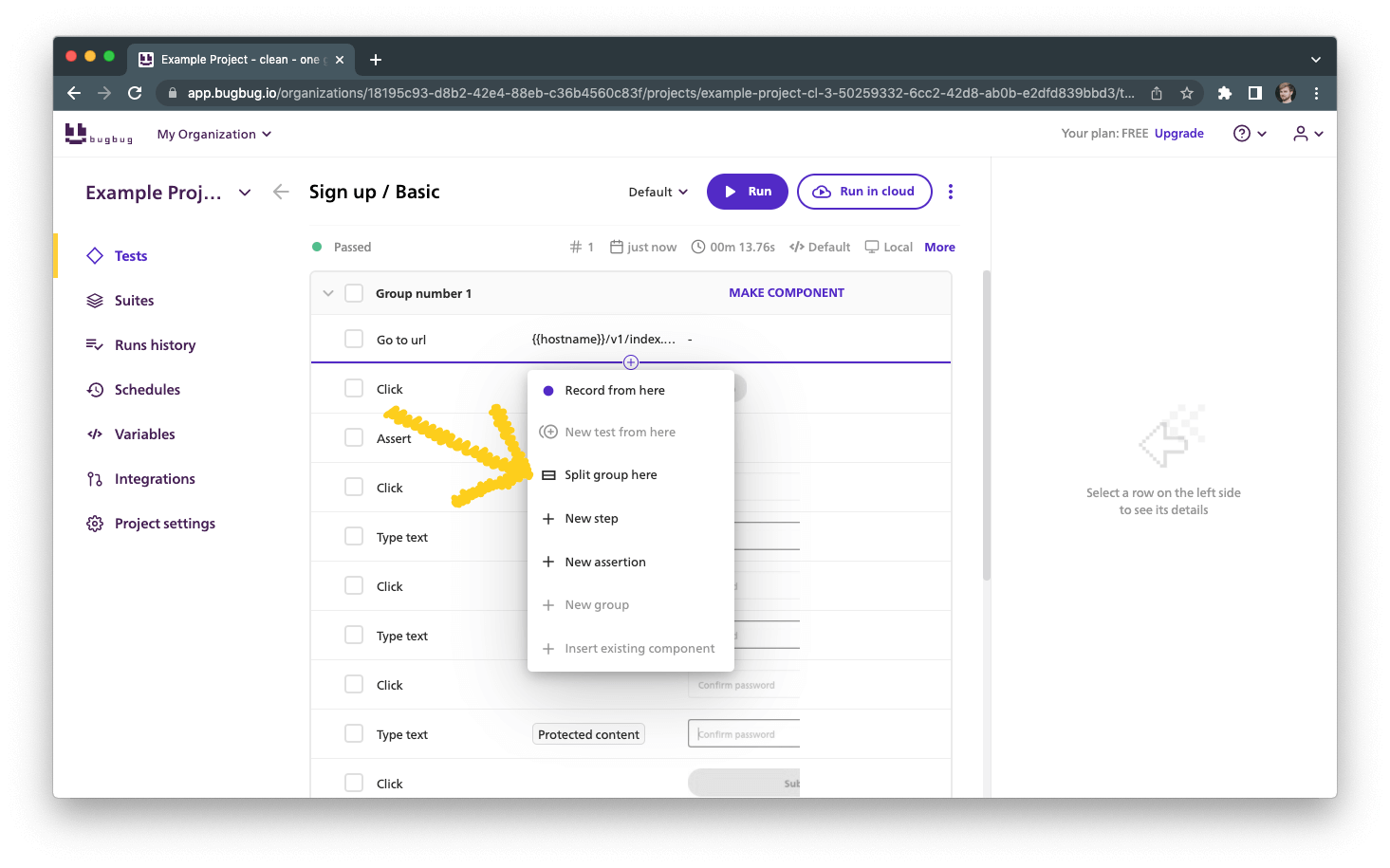Viewport: 1390px width, 868px height.
Task: Check the first Click step checkbox
Action: (354, 388)
